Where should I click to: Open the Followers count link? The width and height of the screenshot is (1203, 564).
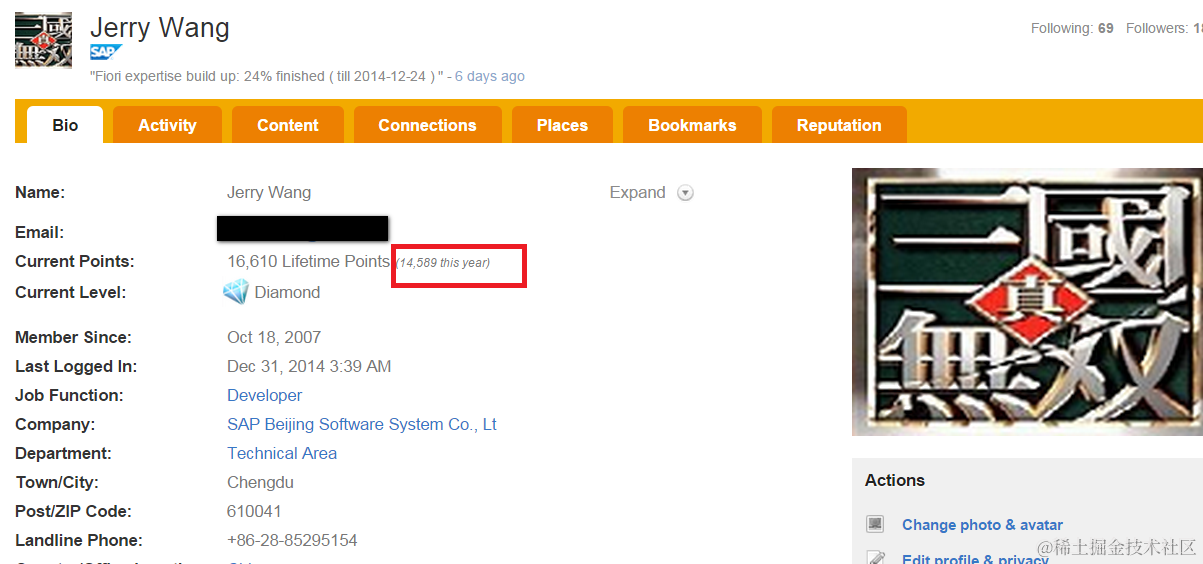tap(1164, 28)
